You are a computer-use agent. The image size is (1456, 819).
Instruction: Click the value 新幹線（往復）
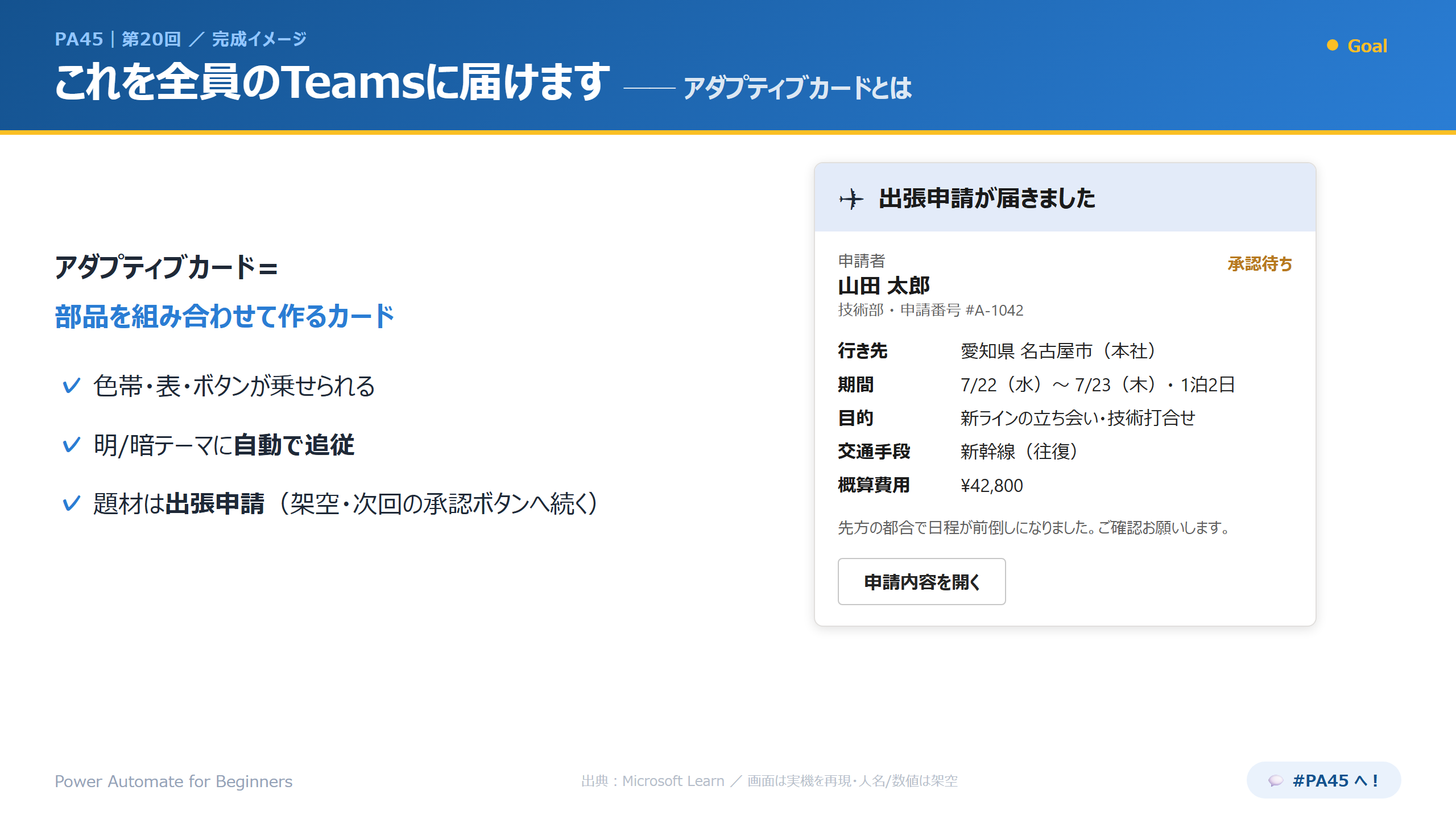pyautogui.click(x=1019, y=452)
